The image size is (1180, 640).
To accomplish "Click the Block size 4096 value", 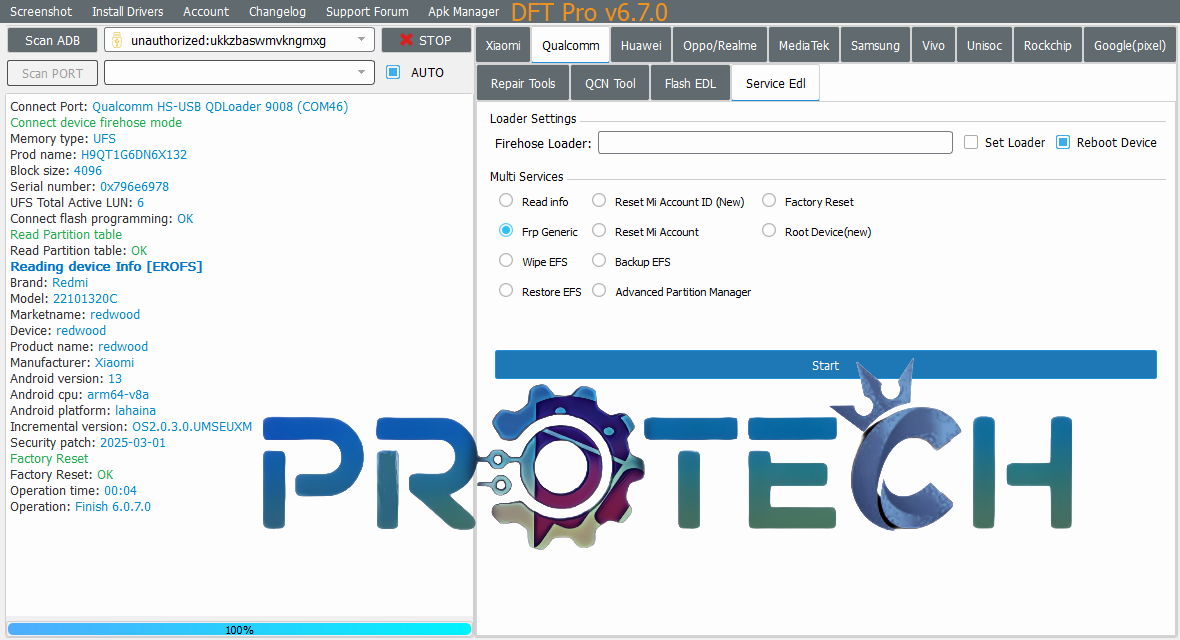I will (88, 170).
